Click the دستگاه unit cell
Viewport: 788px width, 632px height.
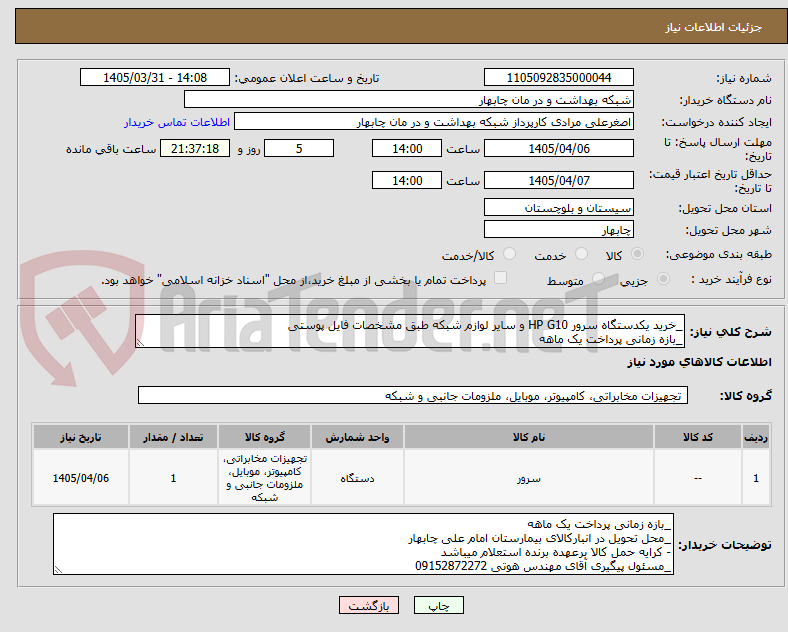click(x=357, y=478)
